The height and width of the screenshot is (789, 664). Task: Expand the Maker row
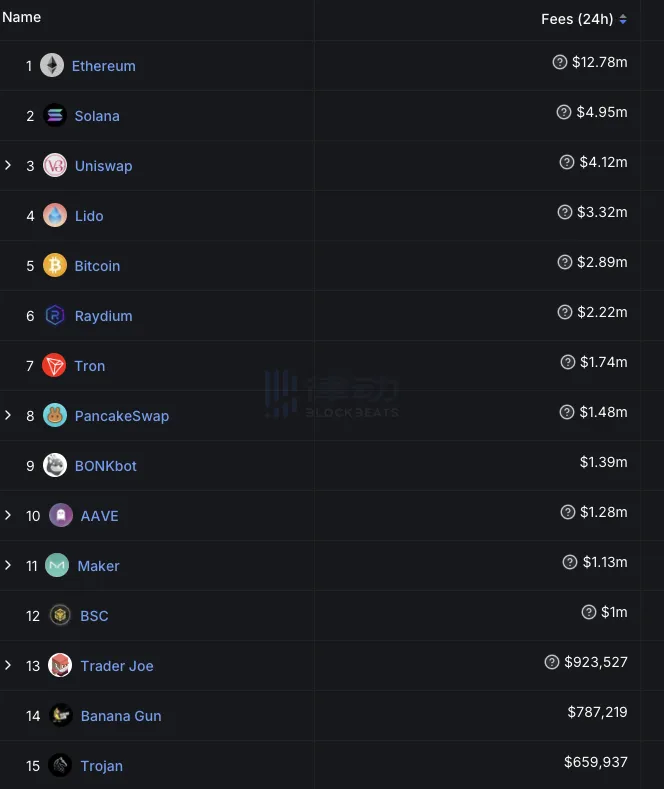tap(8, 565)
